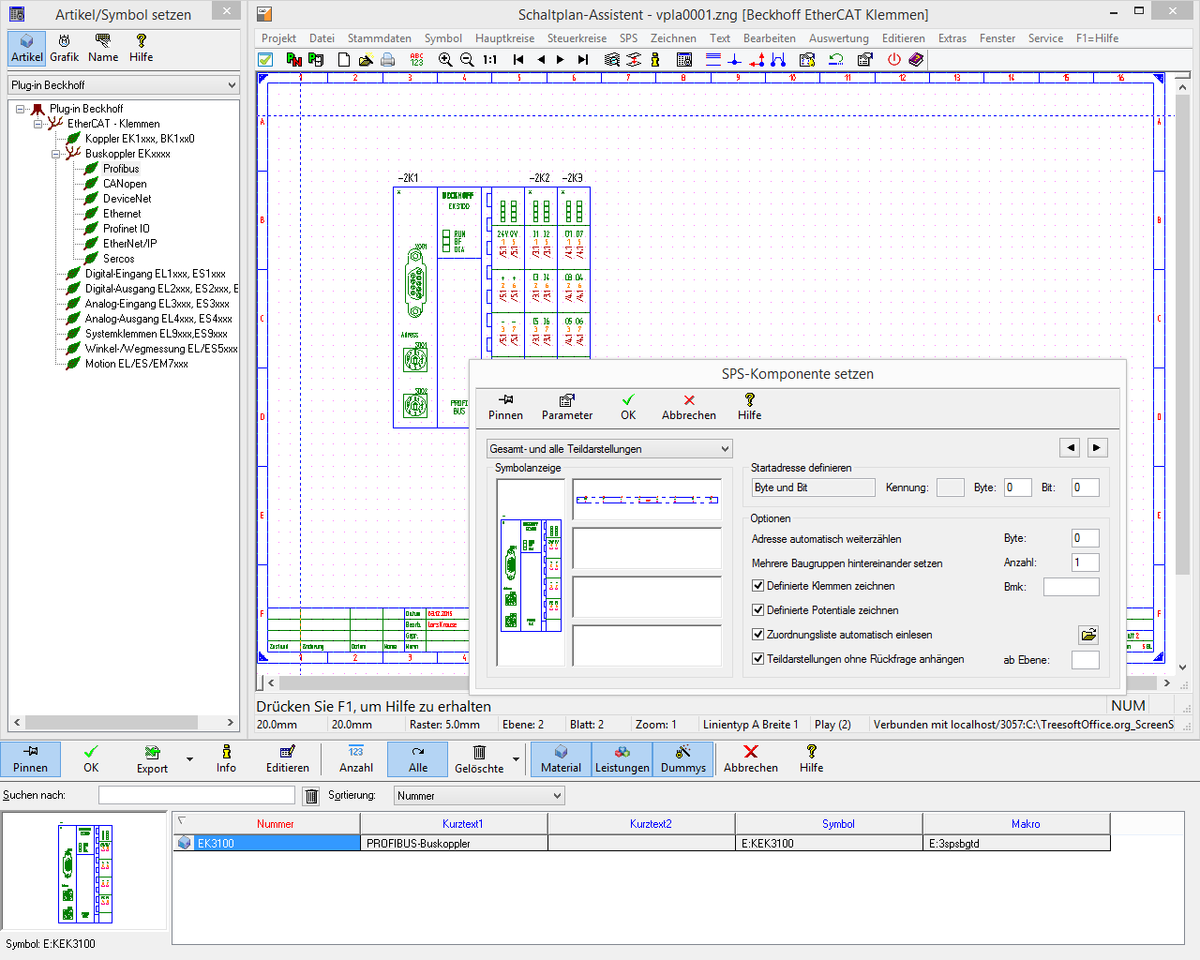Viewport: 1200px width, 960px height.
Task: Open the Sortierung Nummer dropdown
Action: (x=478, y=796)
